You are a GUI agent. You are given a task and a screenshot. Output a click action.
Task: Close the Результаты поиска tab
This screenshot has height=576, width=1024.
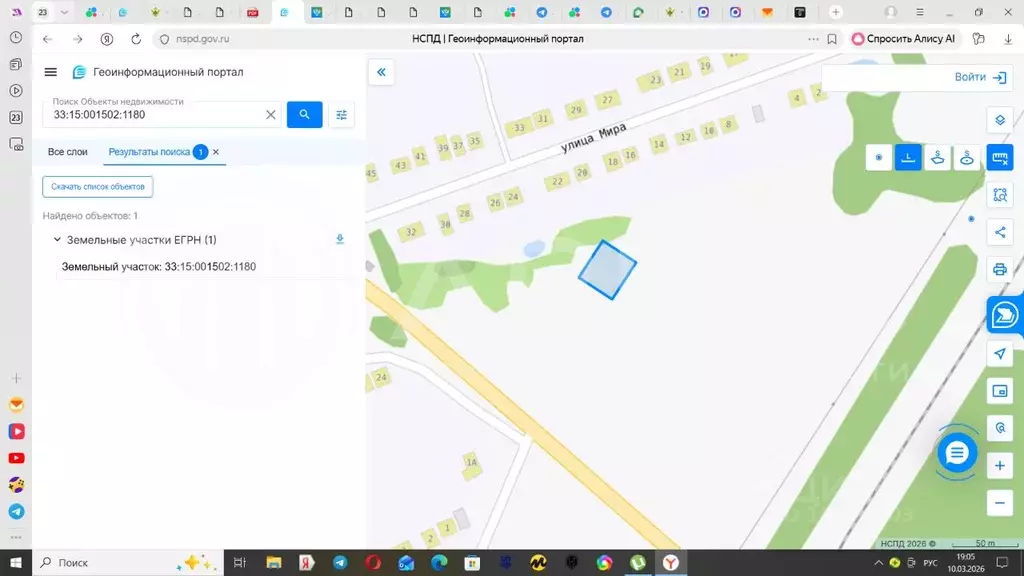[216, 152]
